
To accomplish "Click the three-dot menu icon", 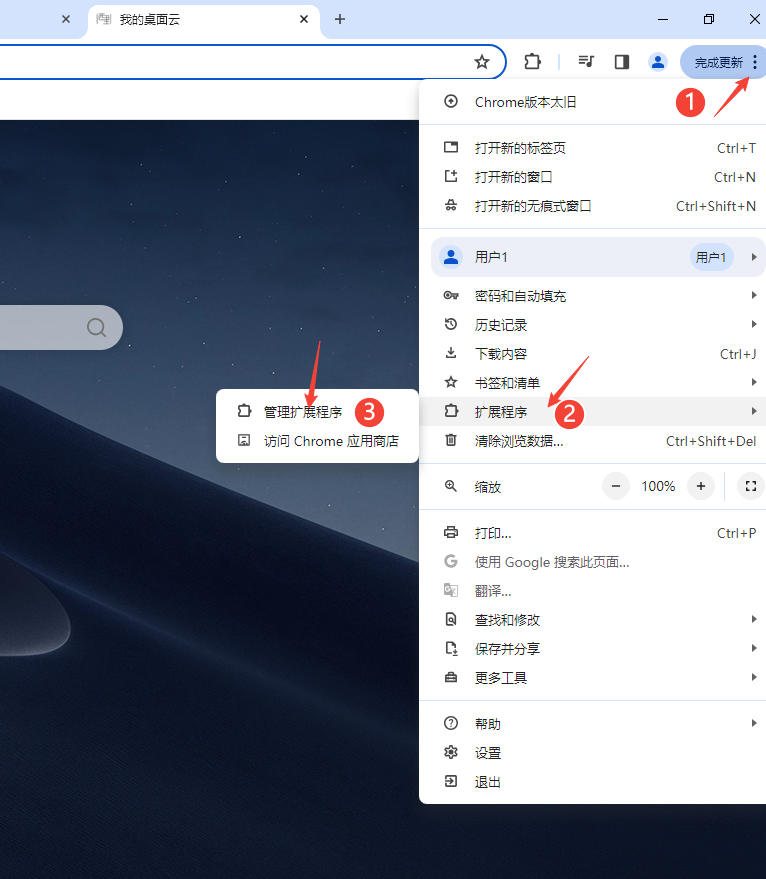I will (754, 62).
